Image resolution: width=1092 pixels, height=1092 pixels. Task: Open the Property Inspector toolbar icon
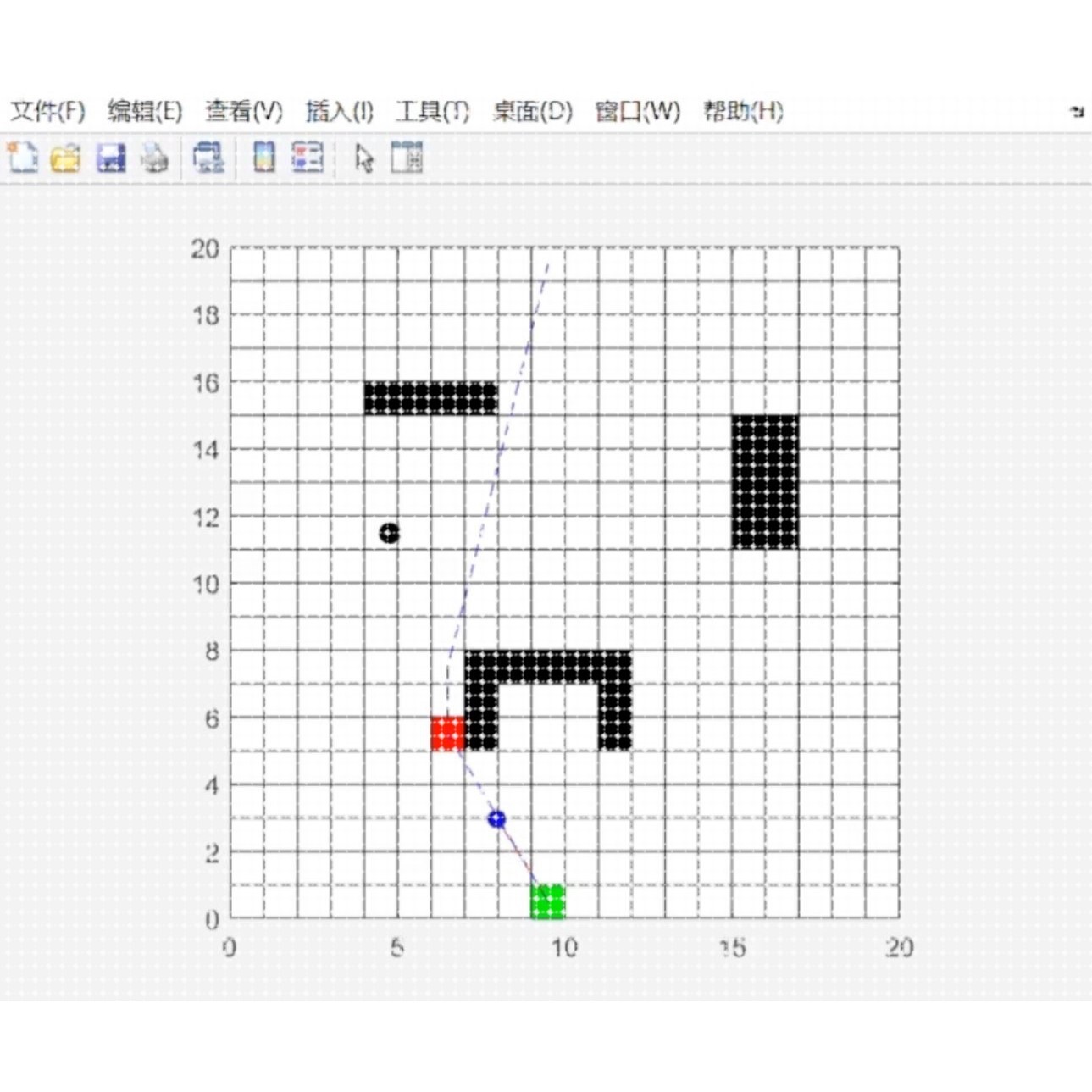(x=407, y=158)
